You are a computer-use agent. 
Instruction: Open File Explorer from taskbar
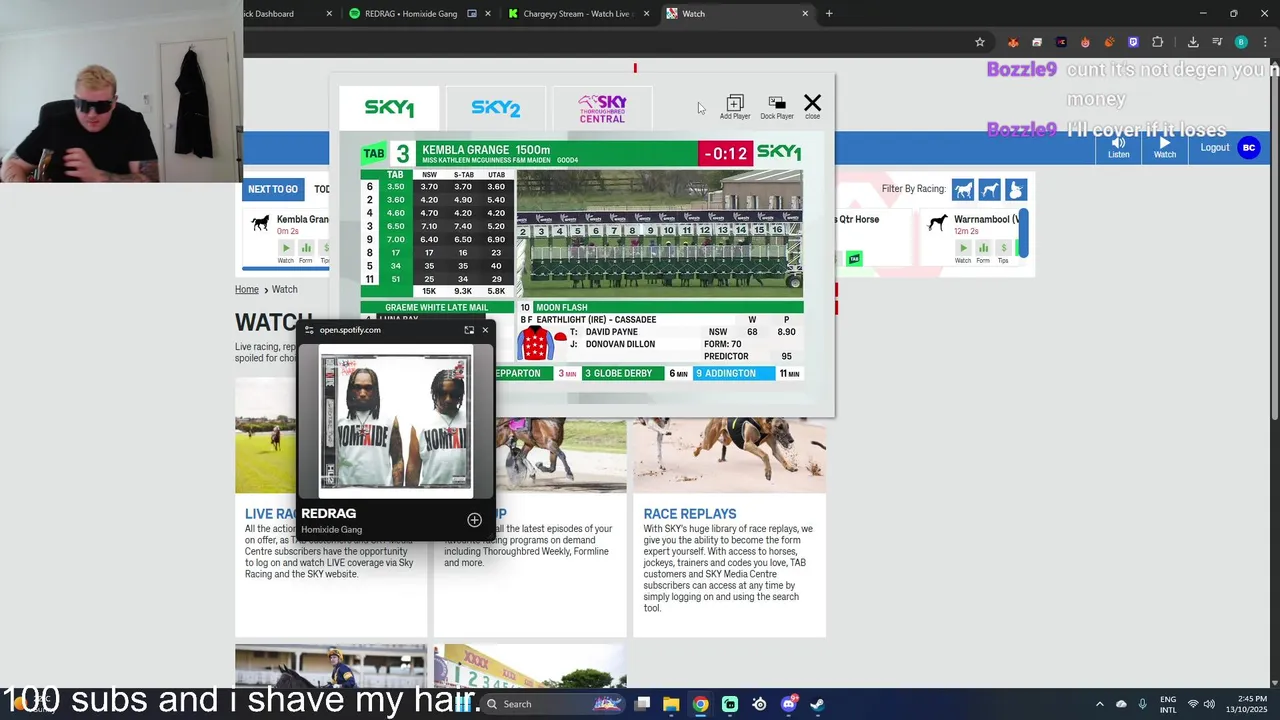[x=671, y=704]
